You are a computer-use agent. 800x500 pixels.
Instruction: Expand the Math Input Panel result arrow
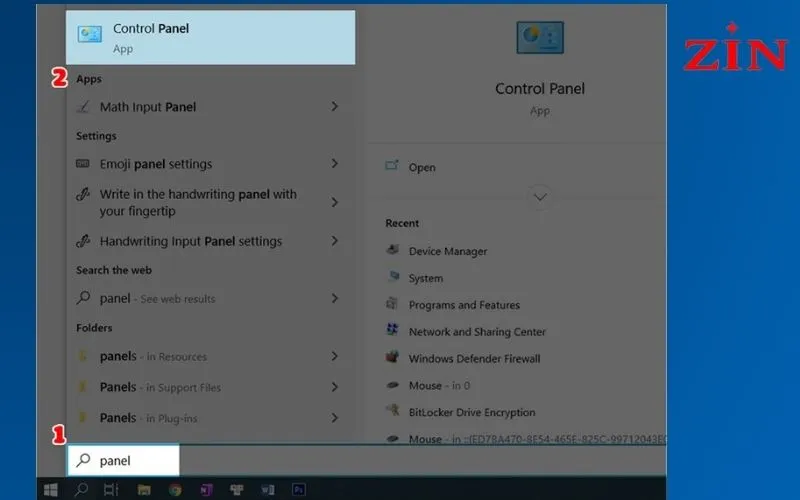(x=334, y=107)
